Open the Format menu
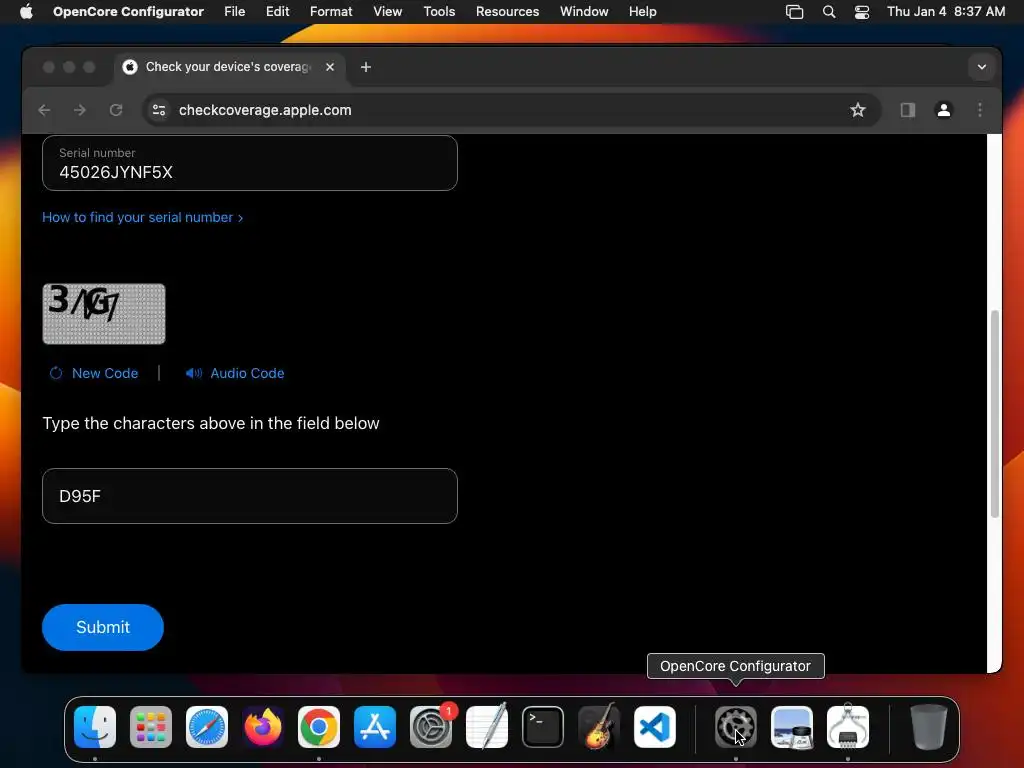This screenshot has height=768, width=1024. [x=331, y=11]
